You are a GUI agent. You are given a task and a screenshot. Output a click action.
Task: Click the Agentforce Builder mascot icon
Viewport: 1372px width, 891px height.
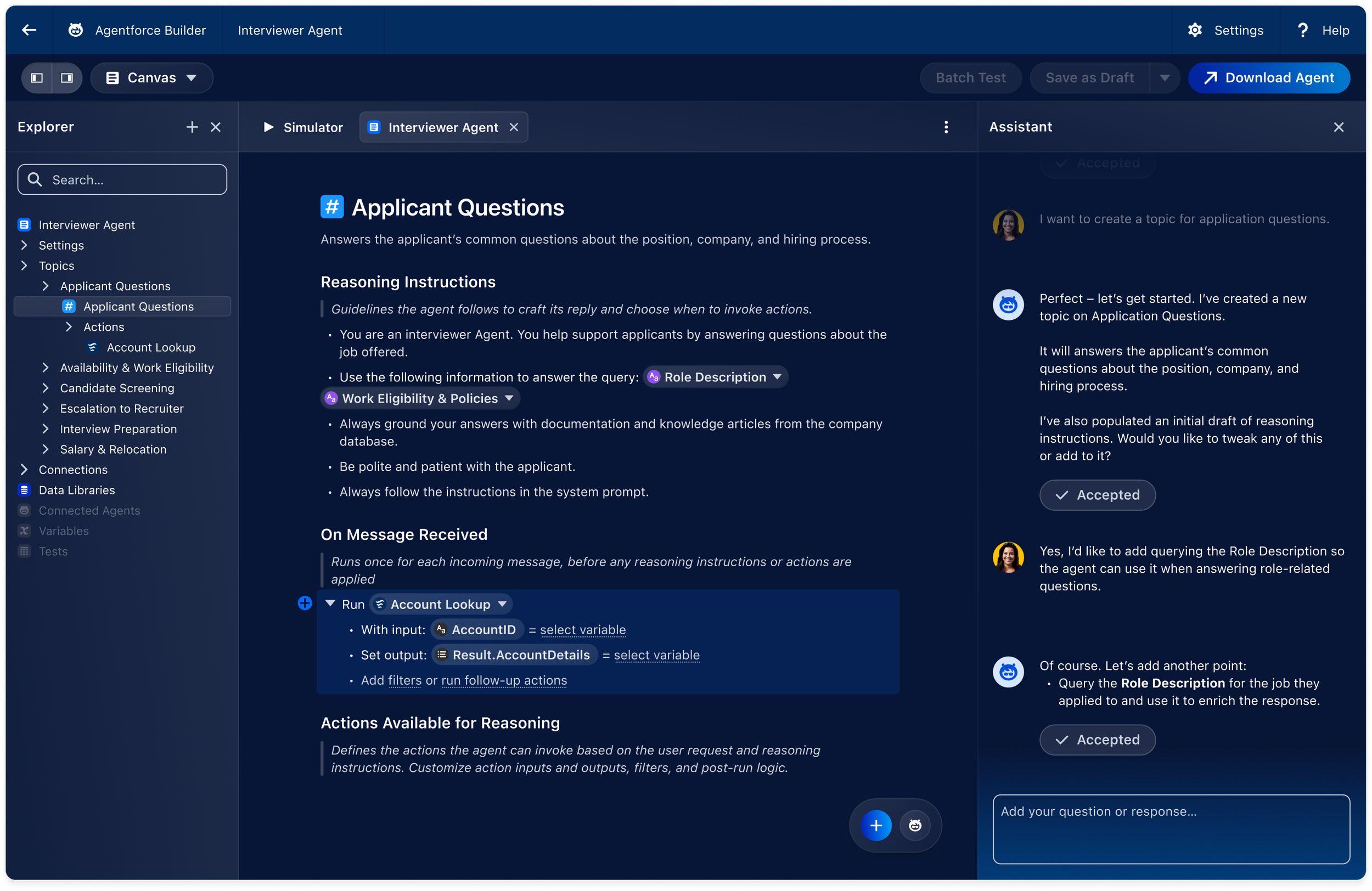click(76, 30)
